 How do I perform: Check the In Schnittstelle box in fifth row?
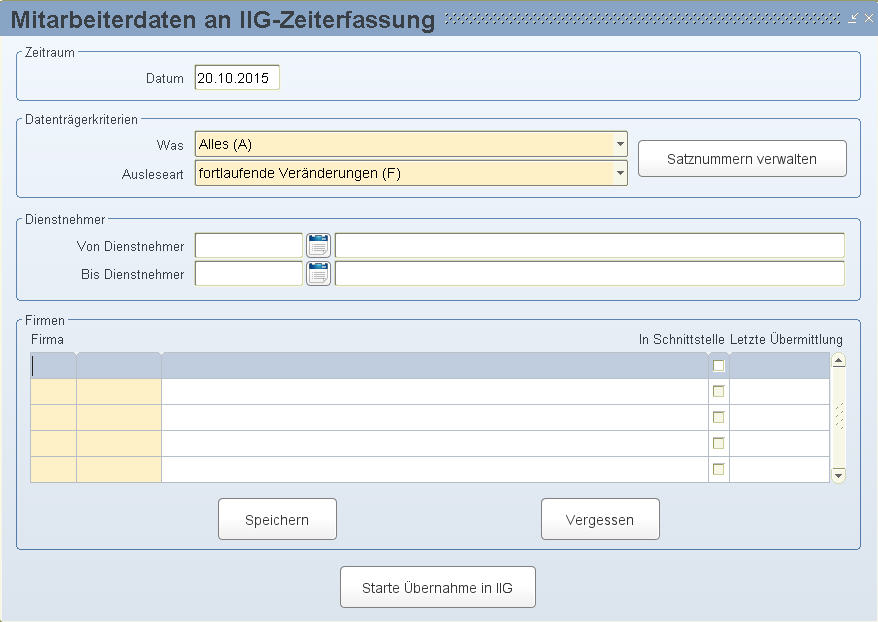(x=718, y=469)
